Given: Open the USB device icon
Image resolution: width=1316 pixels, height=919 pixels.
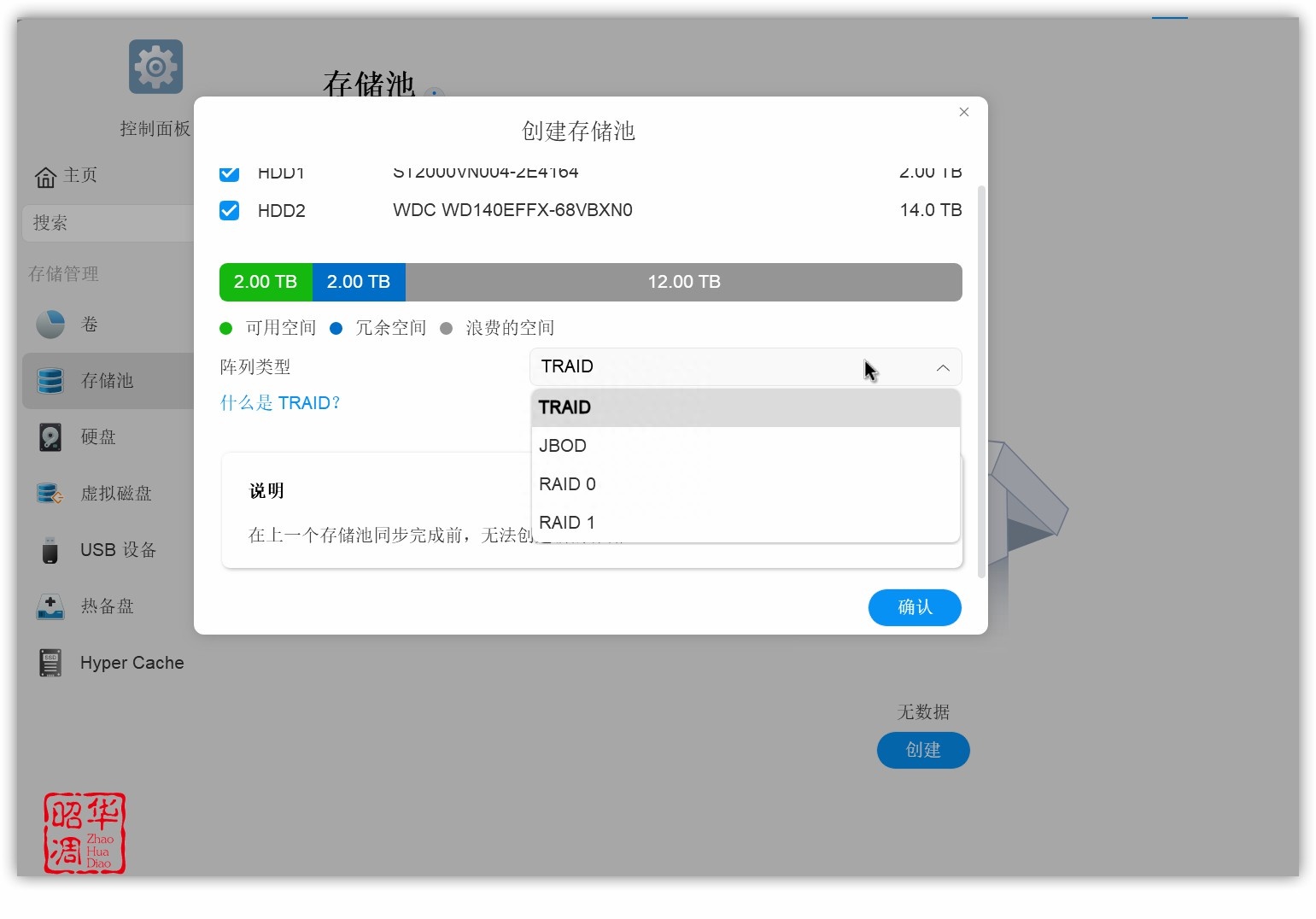Looking at the screenshot, I should click(50, 550).
